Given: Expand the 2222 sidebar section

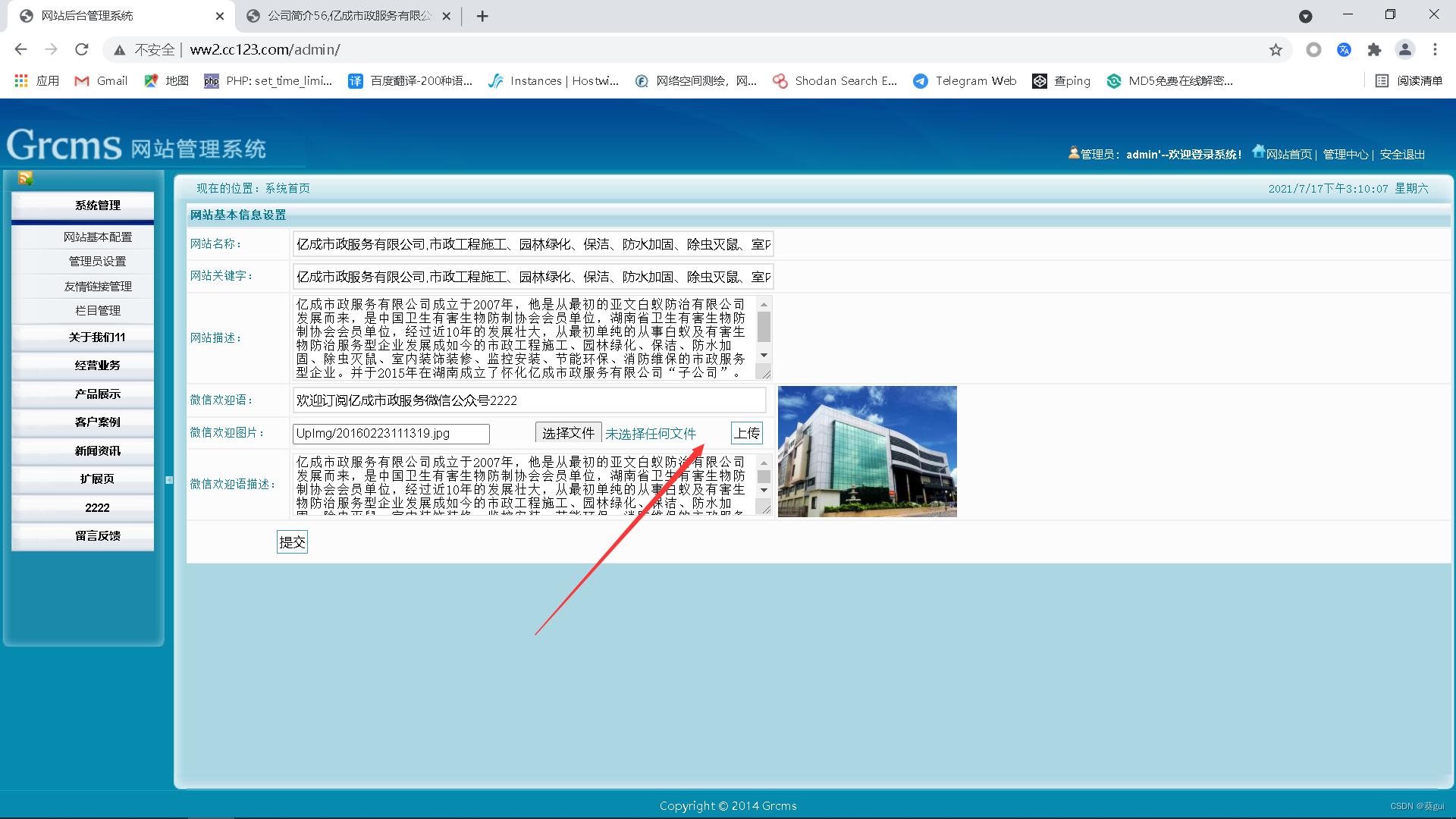Looking at the screenshot, I should [x=83, y=508].
